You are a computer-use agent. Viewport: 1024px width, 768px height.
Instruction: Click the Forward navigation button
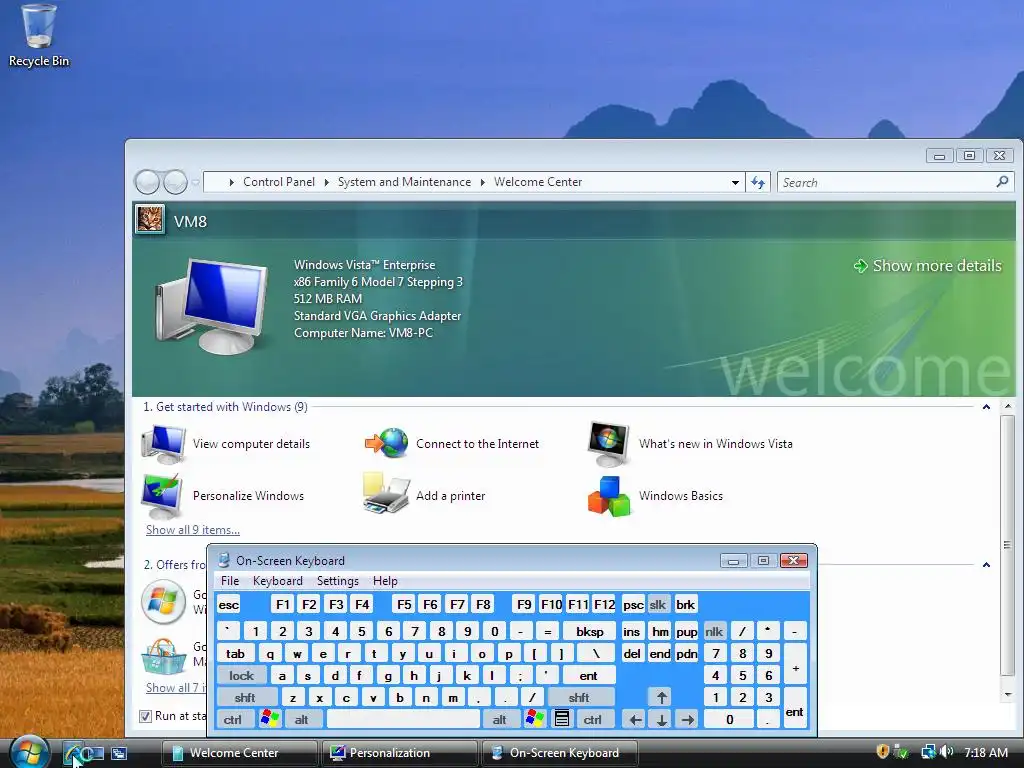coord(175,182)
